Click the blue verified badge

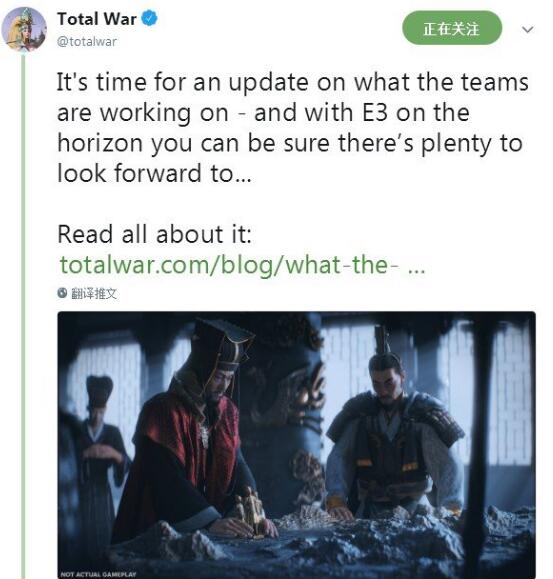point(150,18)
